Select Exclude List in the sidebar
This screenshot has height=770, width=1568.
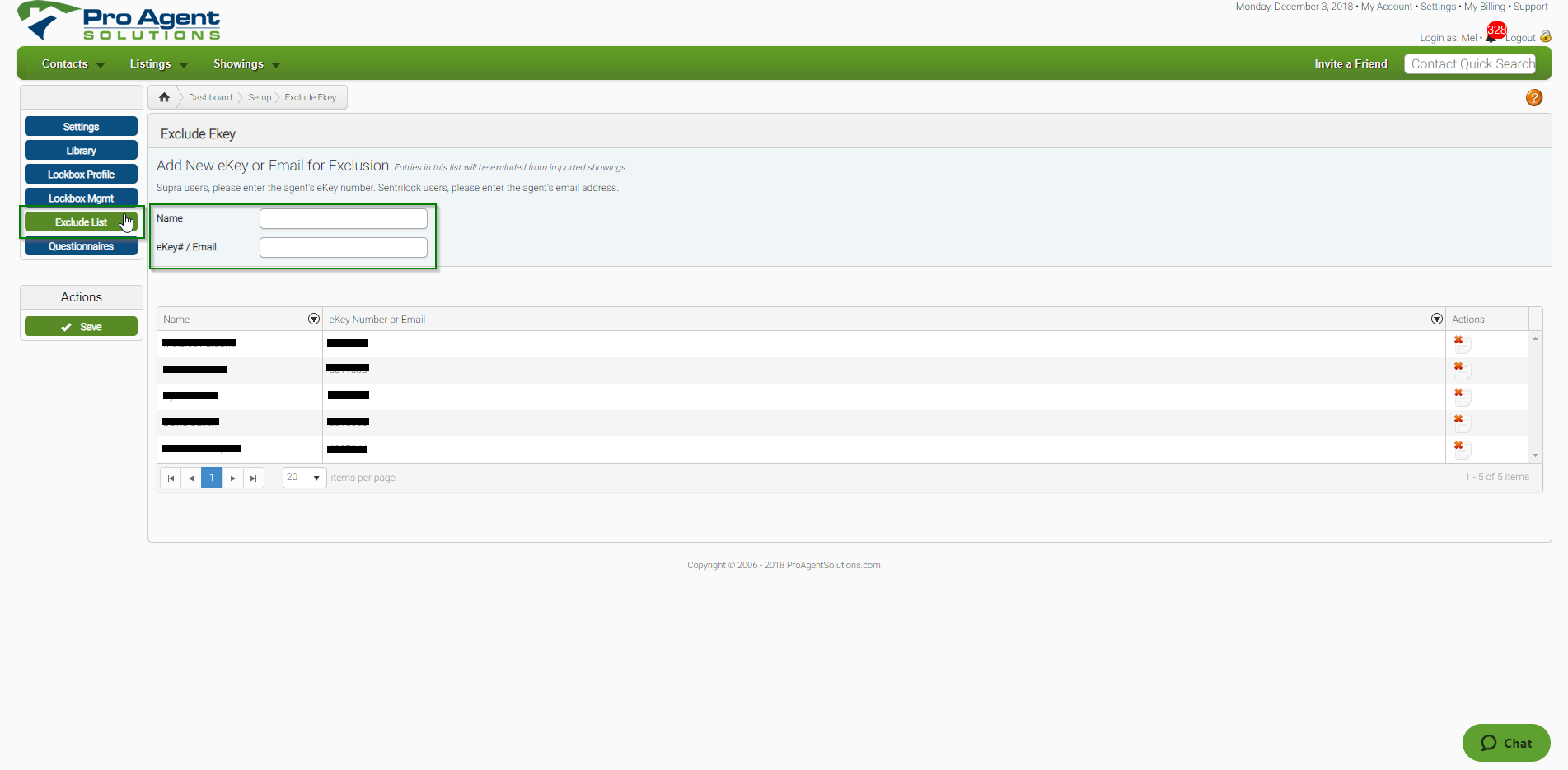[x=81, y=222]
